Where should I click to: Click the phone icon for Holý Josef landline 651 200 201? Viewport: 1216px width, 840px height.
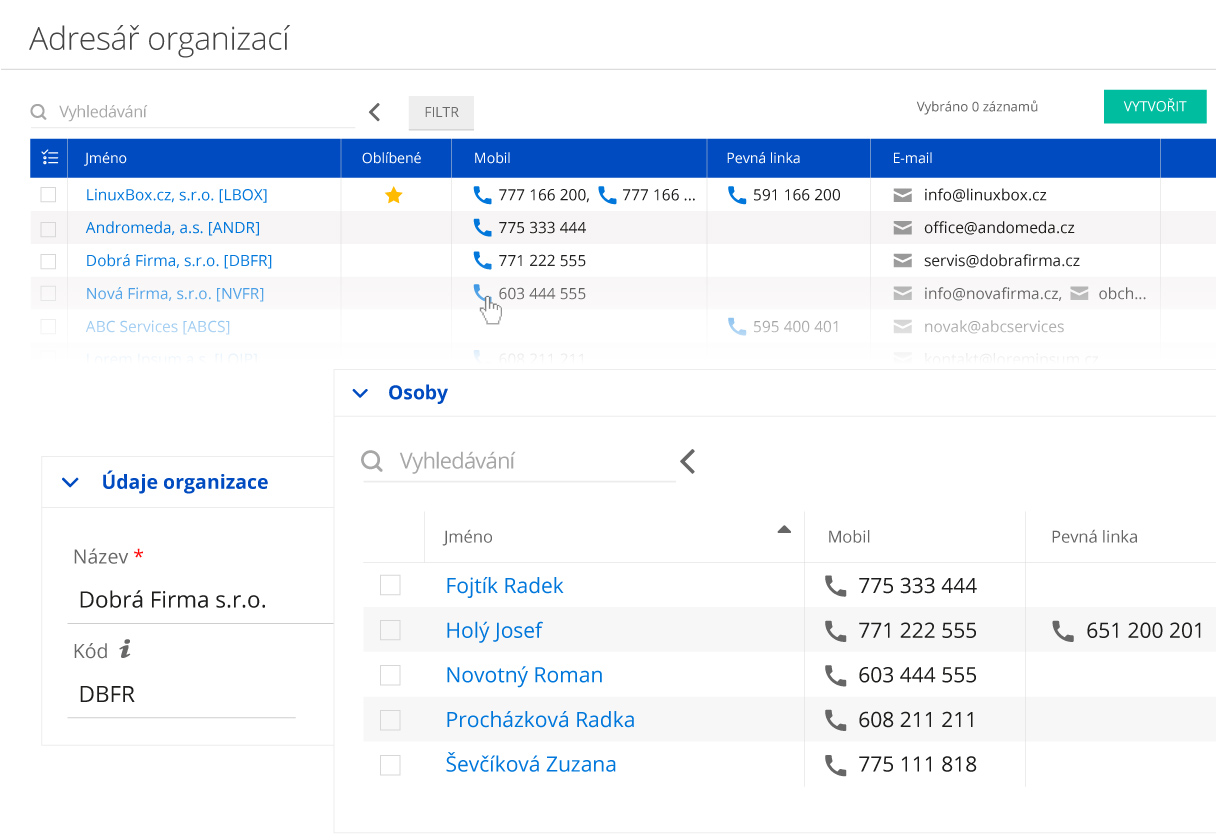pyautogui.click(x=1062, y=631)
